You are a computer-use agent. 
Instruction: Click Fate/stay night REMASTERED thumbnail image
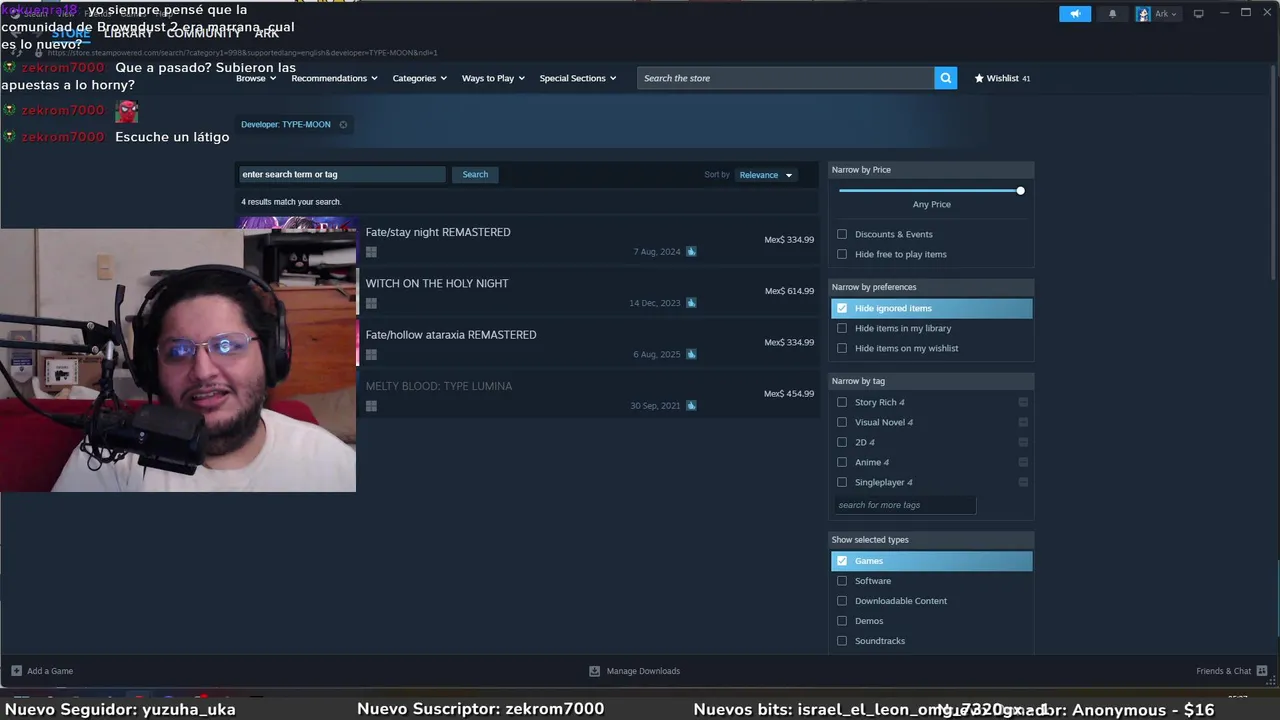297,224
